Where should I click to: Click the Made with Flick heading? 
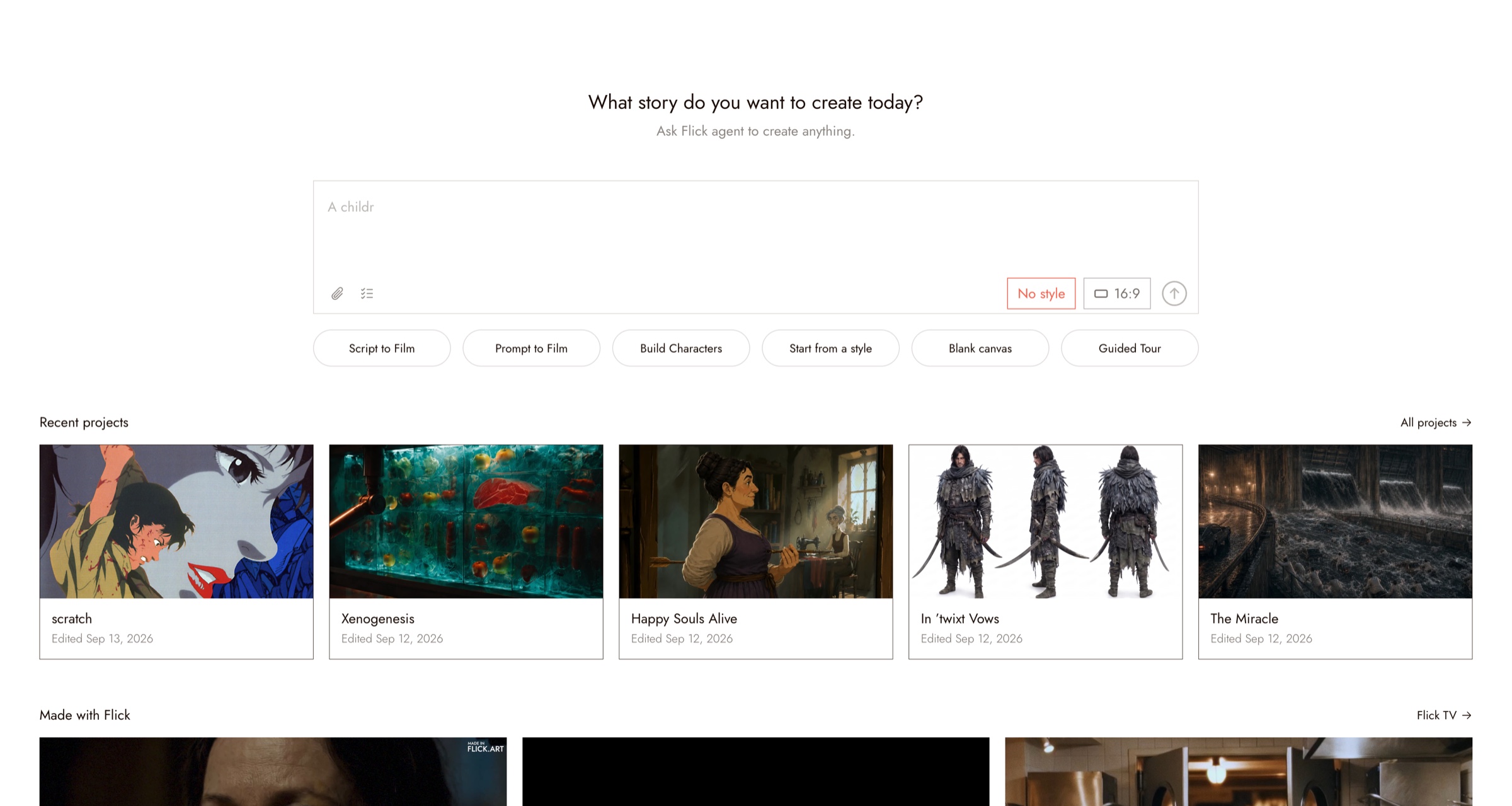85,715
